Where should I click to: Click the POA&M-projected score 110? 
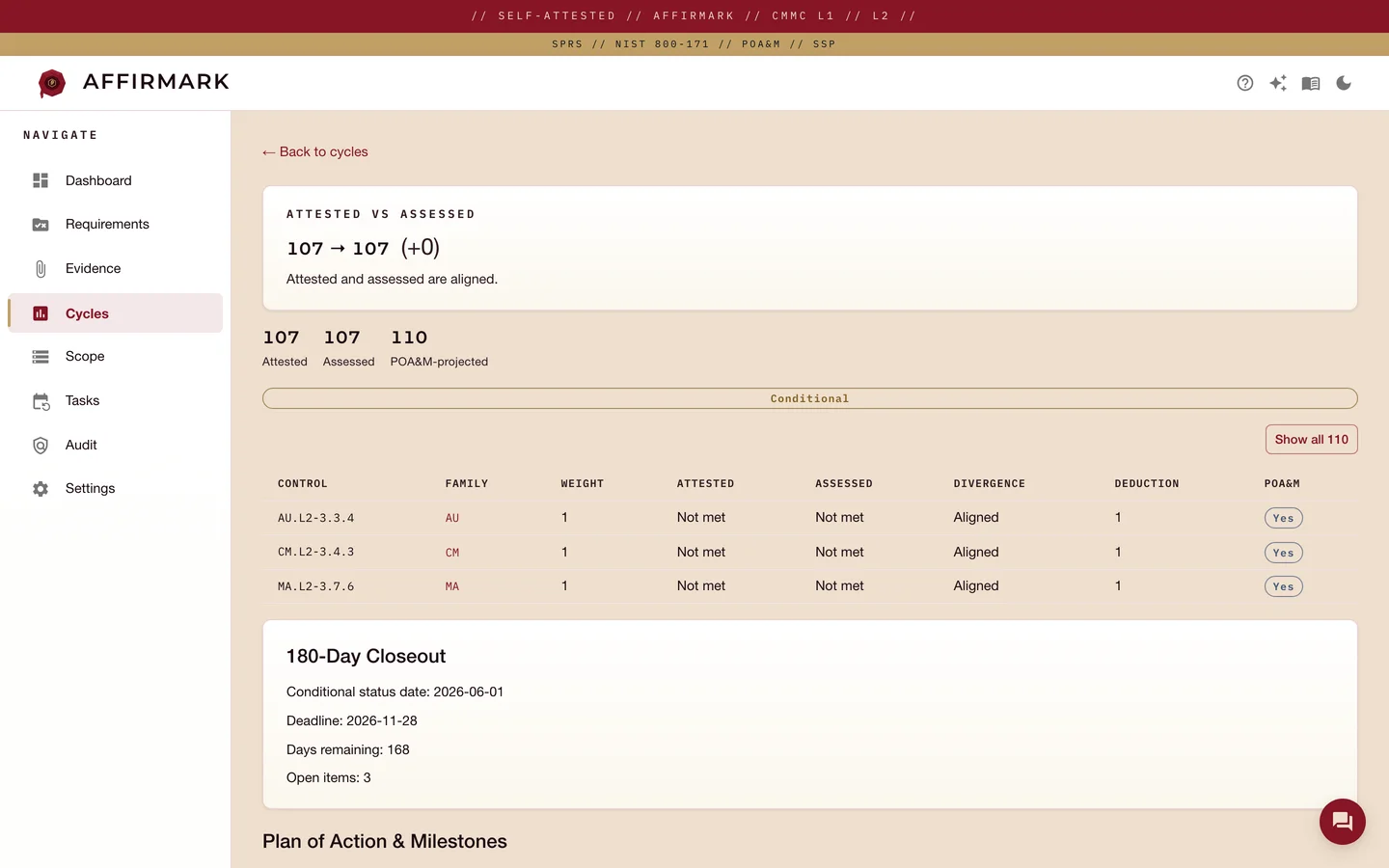coord(409,338)
